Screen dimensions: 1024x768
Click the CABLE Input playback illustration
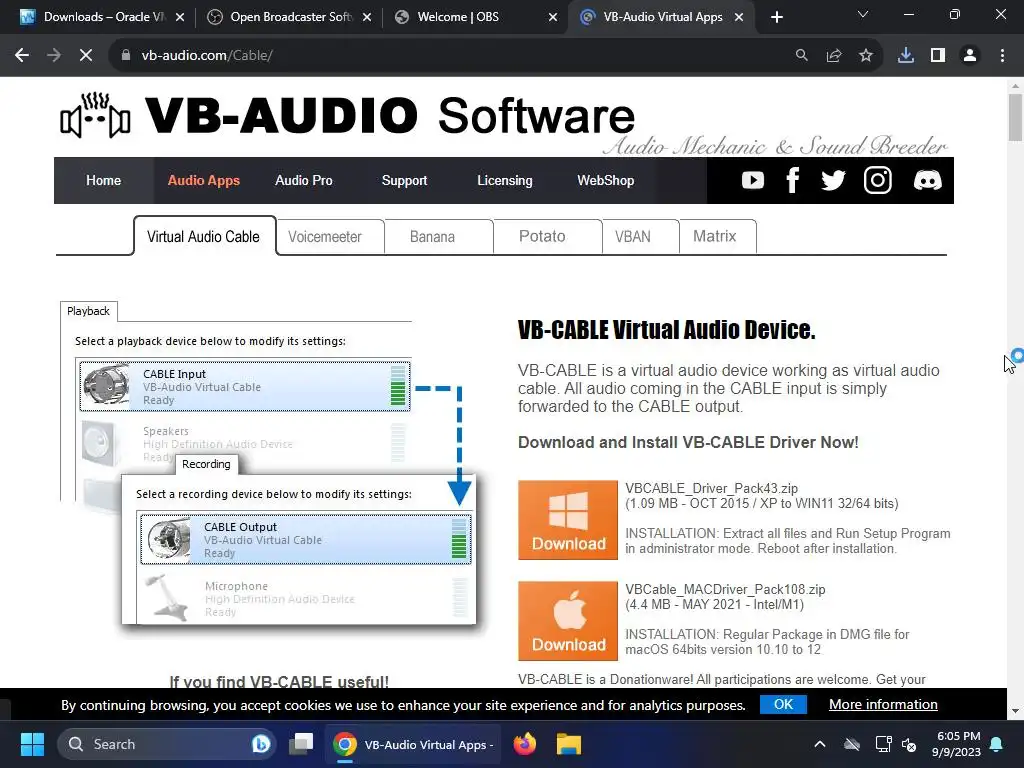pyautogui.click(x=245, y=386)
